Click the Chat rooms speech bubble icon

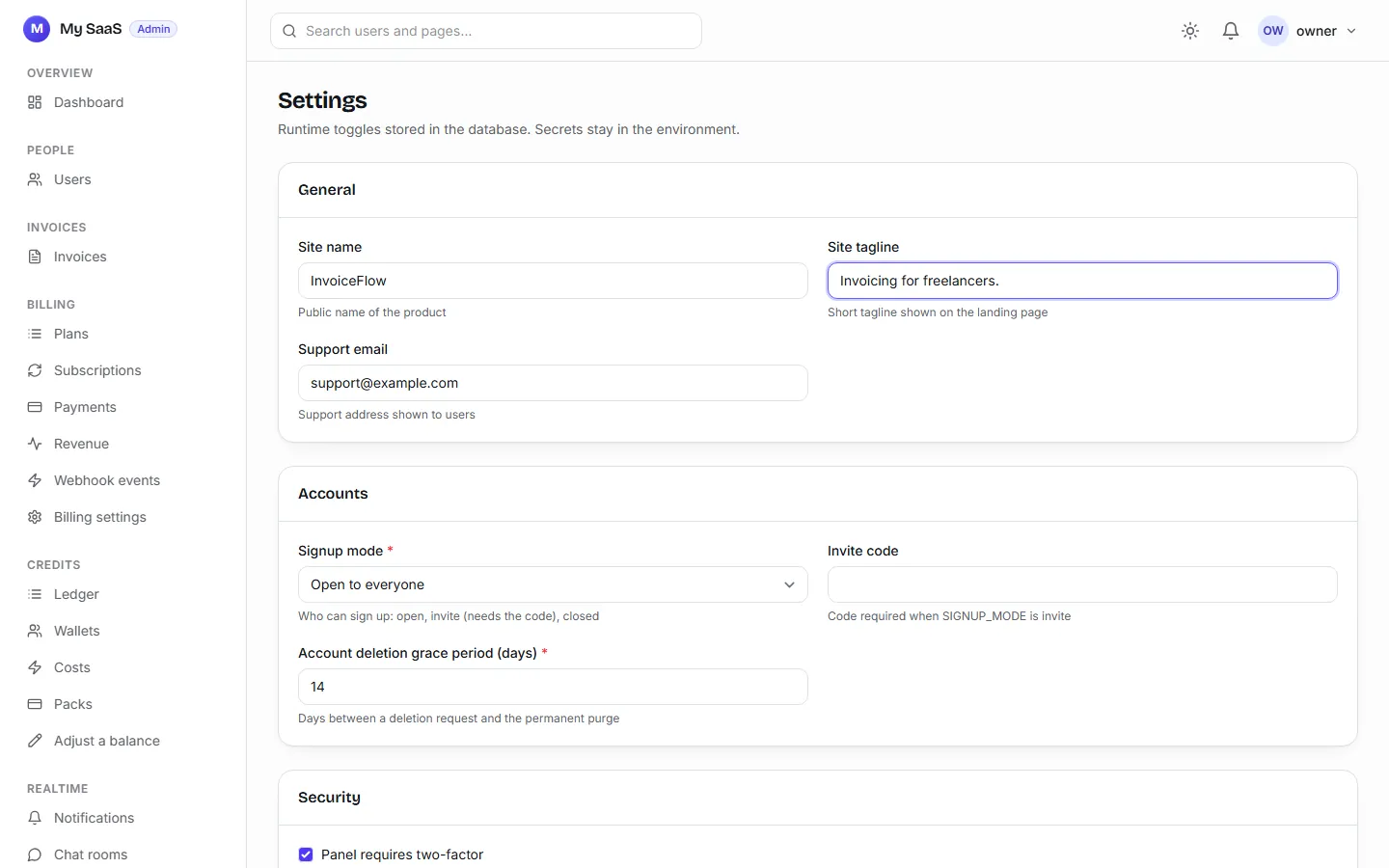point(35,854)
